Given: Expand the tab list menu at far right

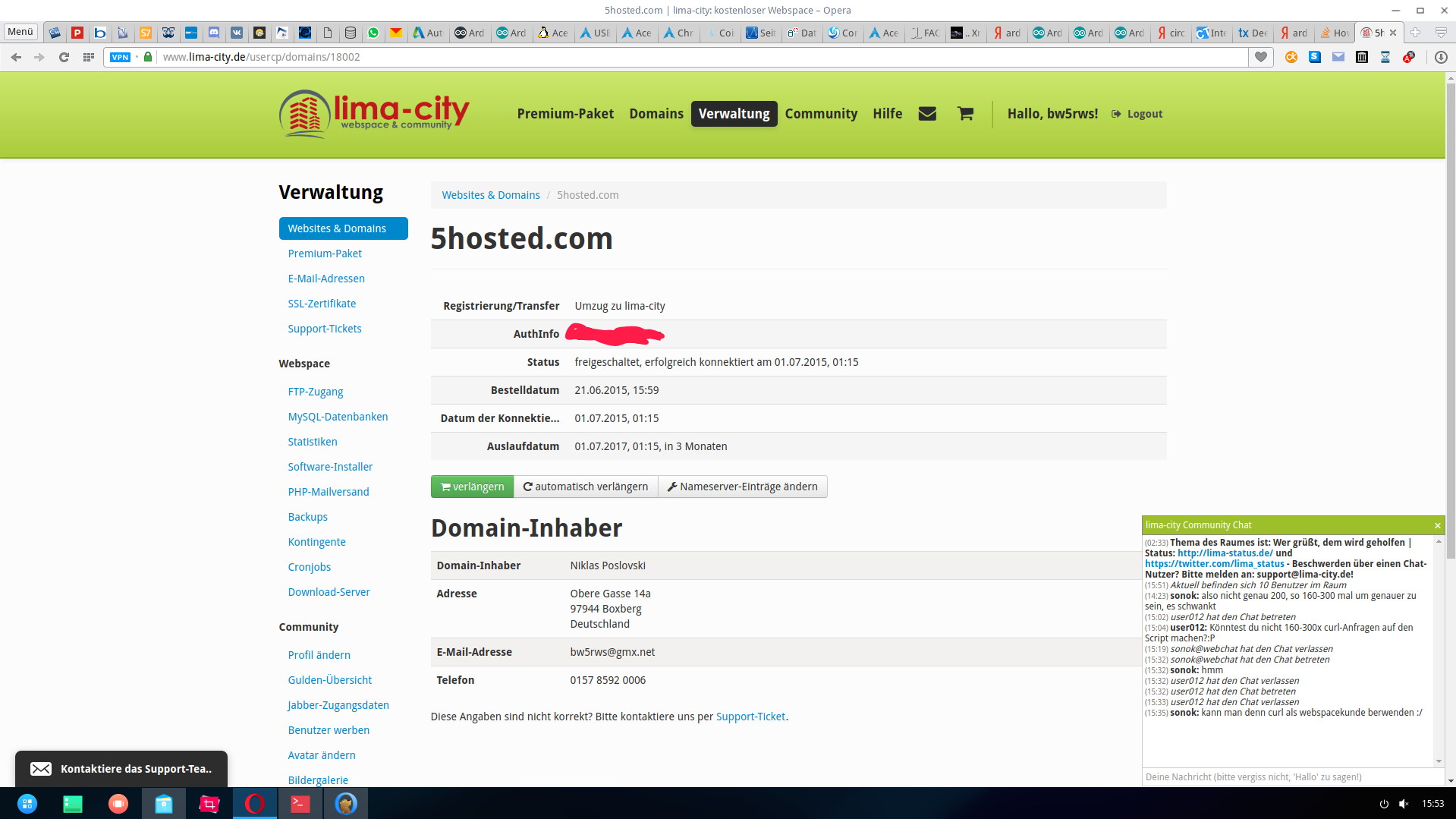Looking at the screenshot, I should tap(1441, 33).
